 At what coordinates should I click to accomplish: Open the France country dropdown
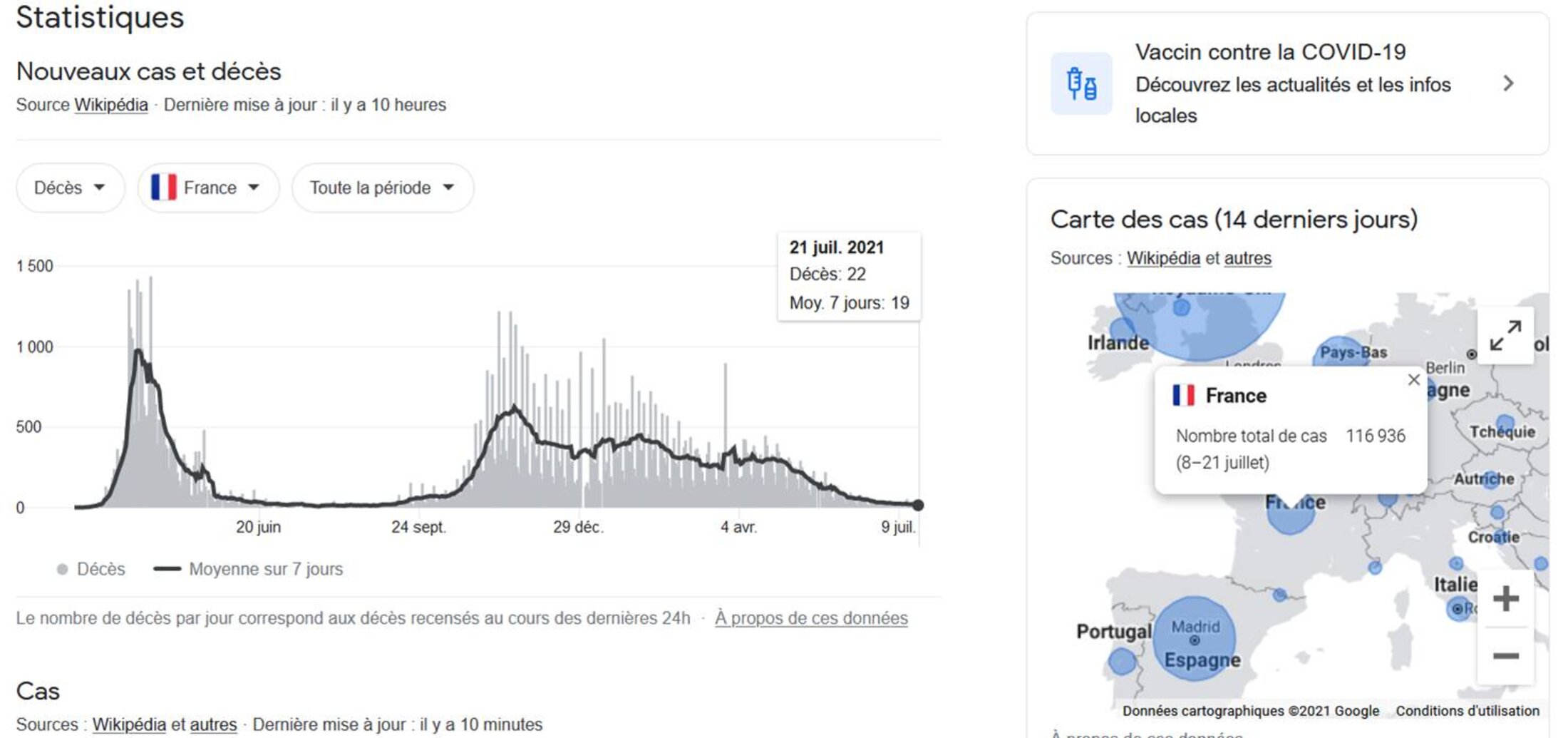tap(208, 188)
